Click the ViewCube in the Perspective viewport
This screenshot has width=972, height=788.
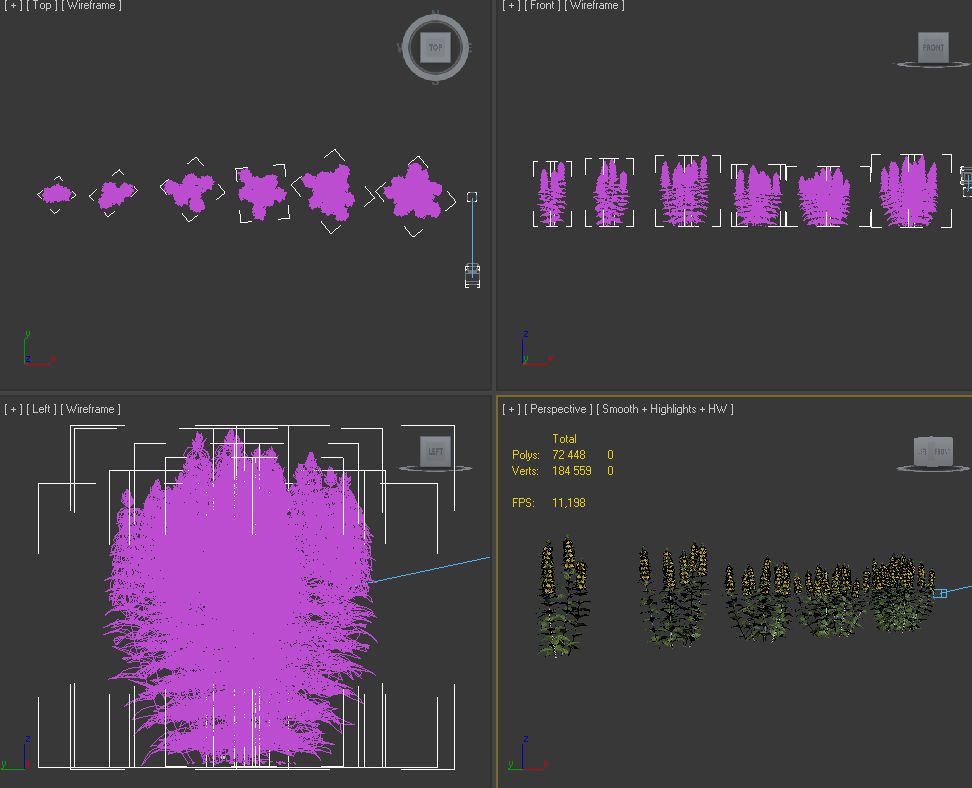pyautogui.click(x=933, y=451)
